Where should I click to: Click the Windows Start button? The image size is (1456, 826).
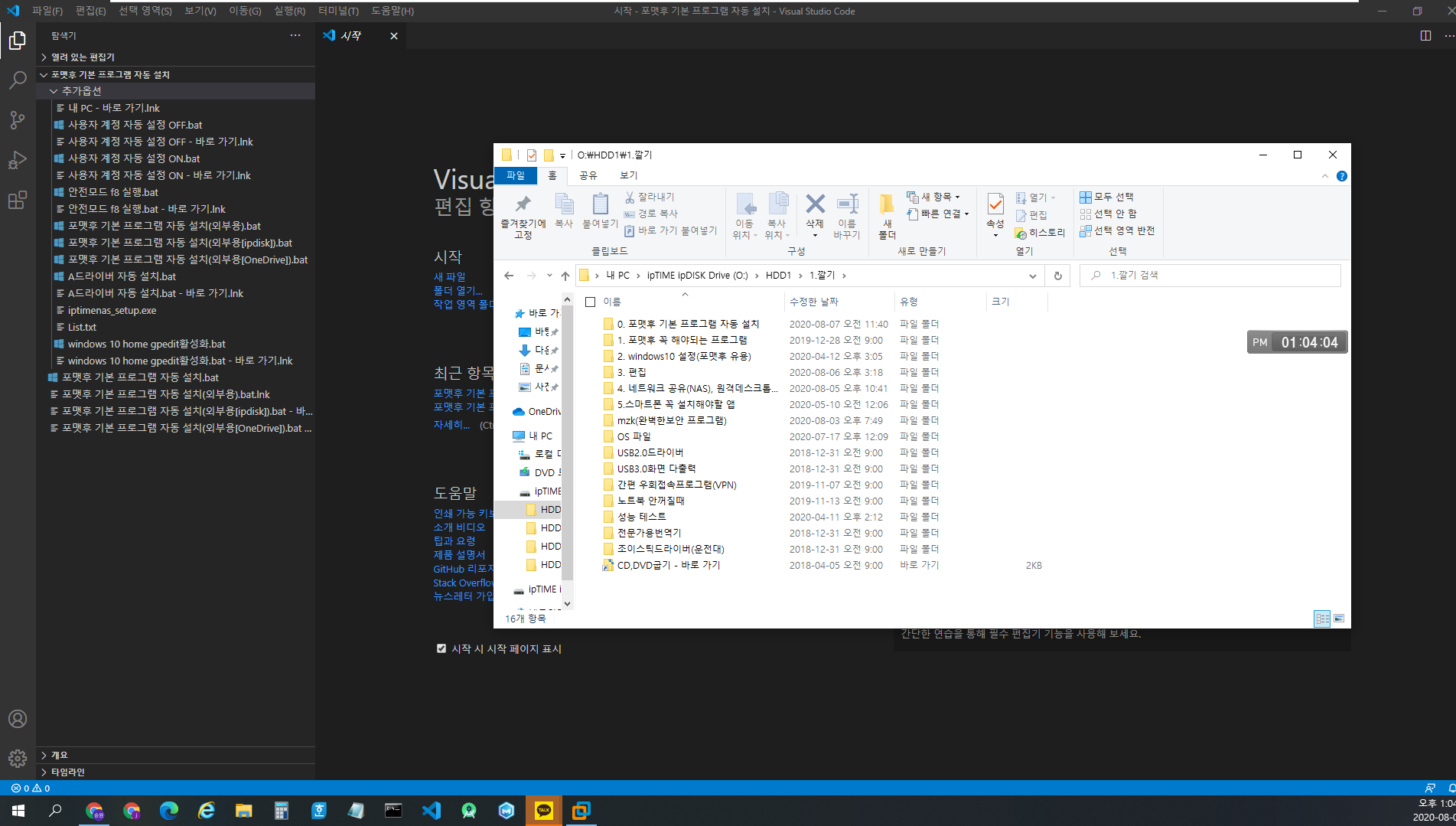18,811
